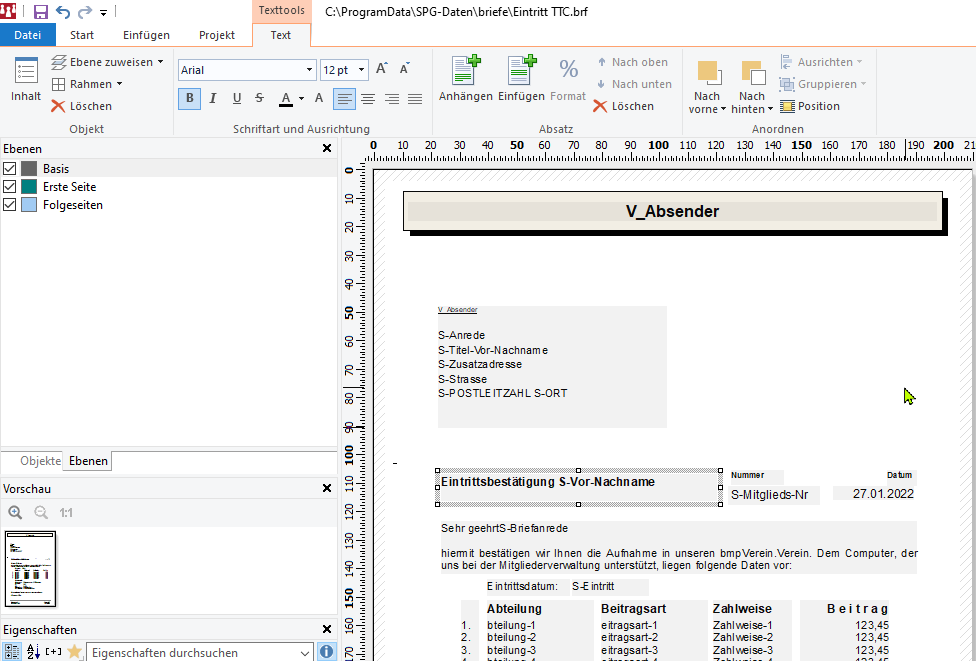Click the Strikethrough formatting icon
976x661 pixels.
pyautogui.click(x=260, y=98)
